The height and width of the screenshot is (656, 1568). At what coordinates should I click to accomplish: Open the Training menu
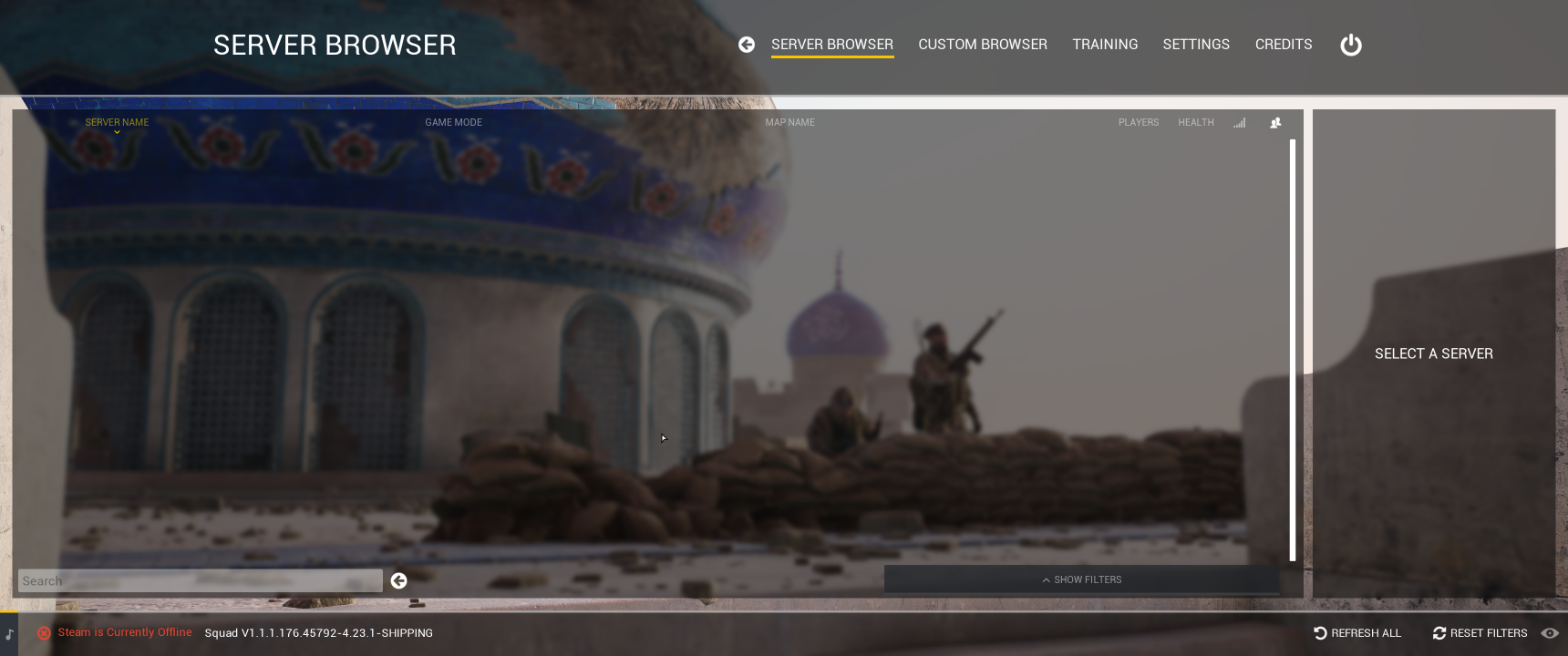pyautogui.click(x=1105, y=45)
